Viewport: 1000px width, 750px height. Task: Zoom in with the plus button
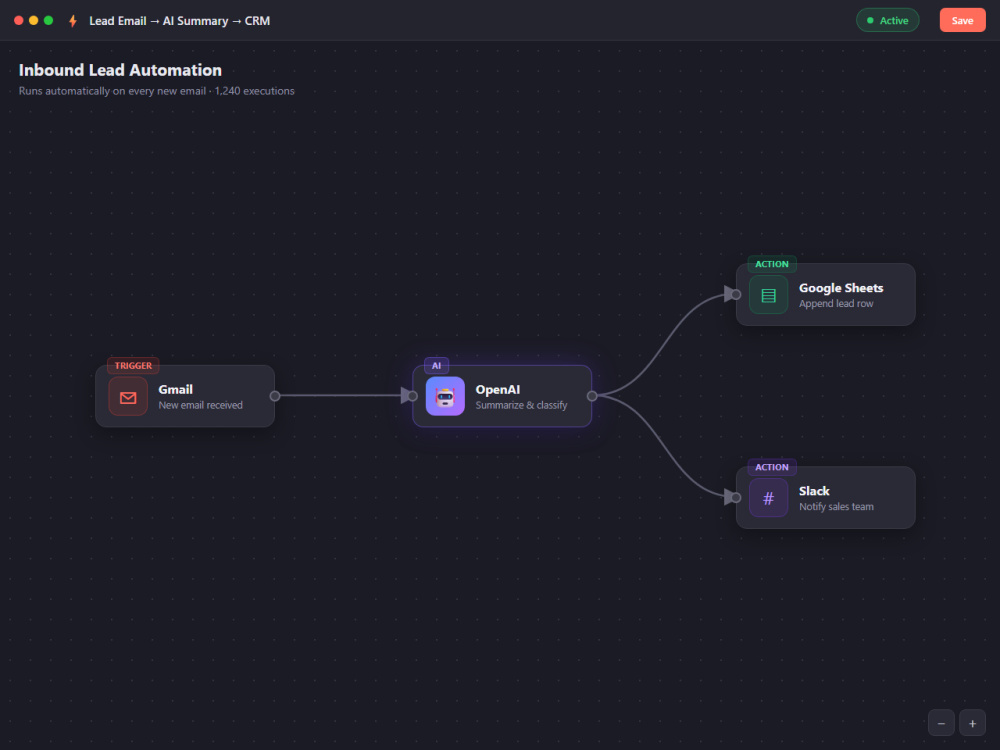tap(973, 723)
